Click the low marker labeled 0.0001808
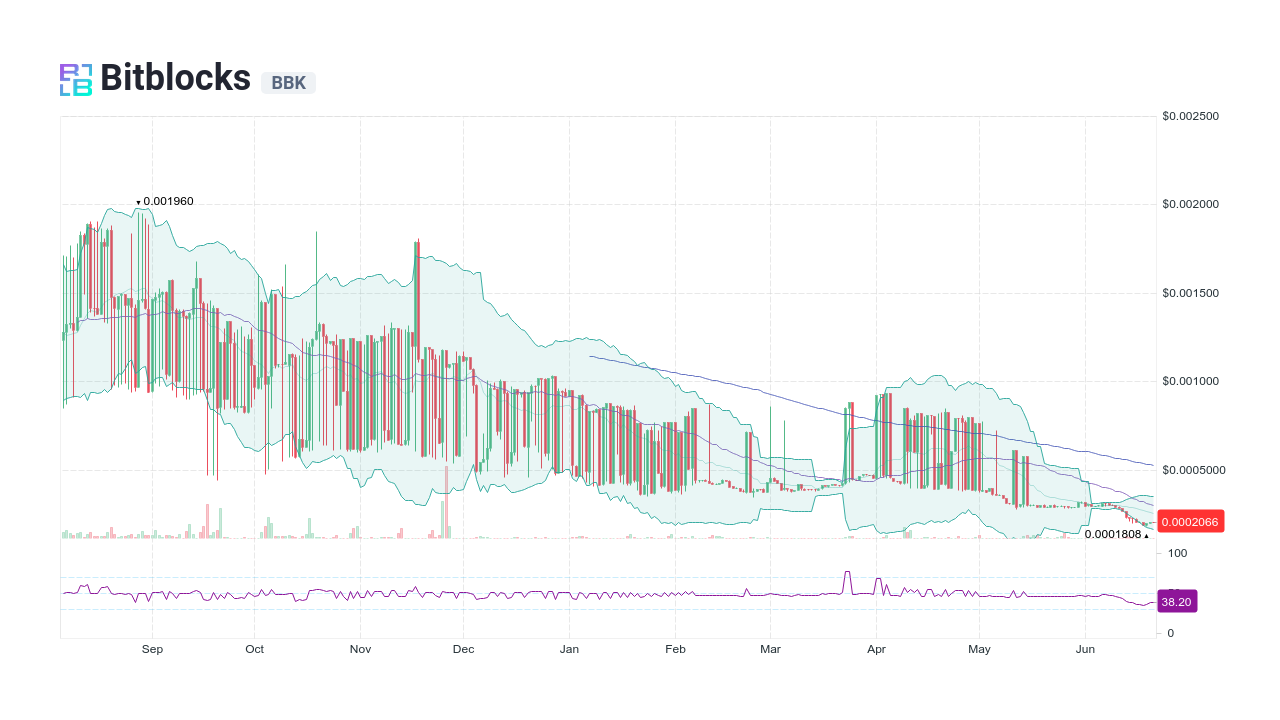 click(1113, 535)
